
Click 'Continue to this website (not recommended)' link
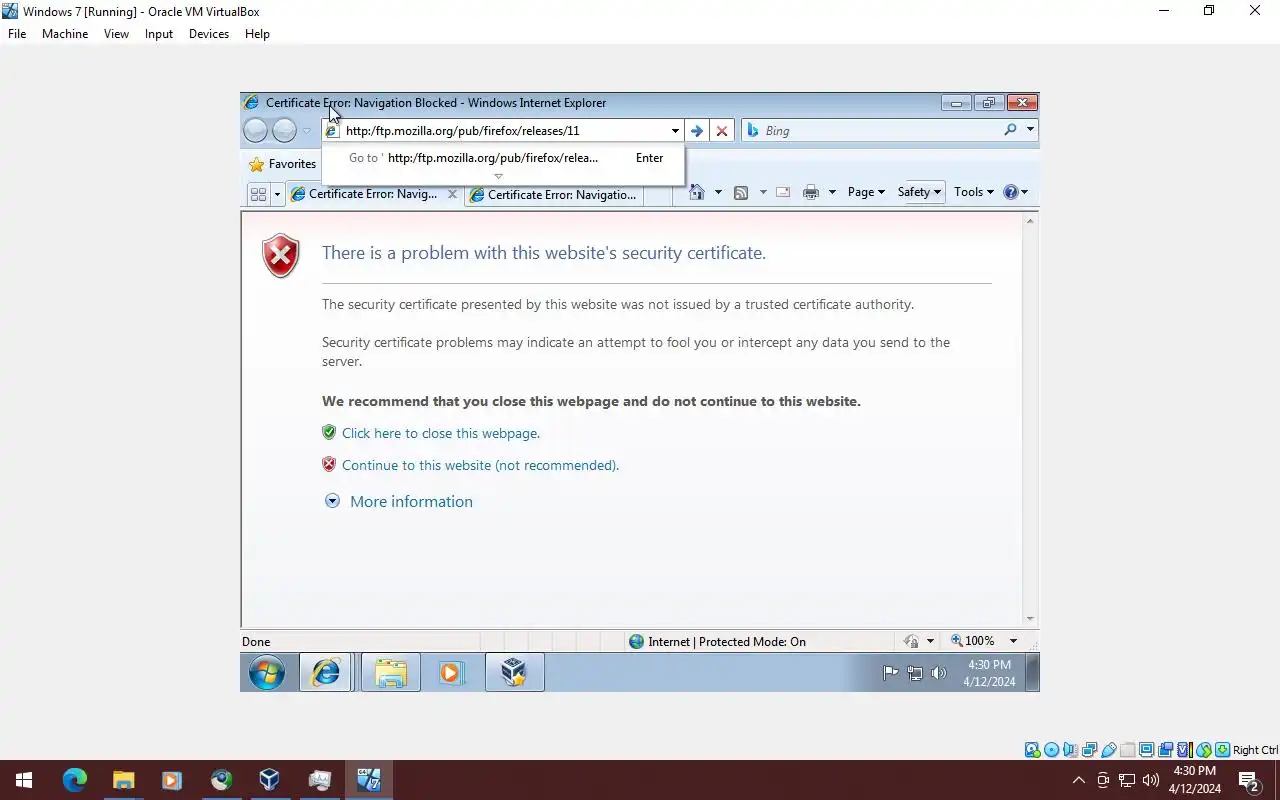click(x=480, y=465)
